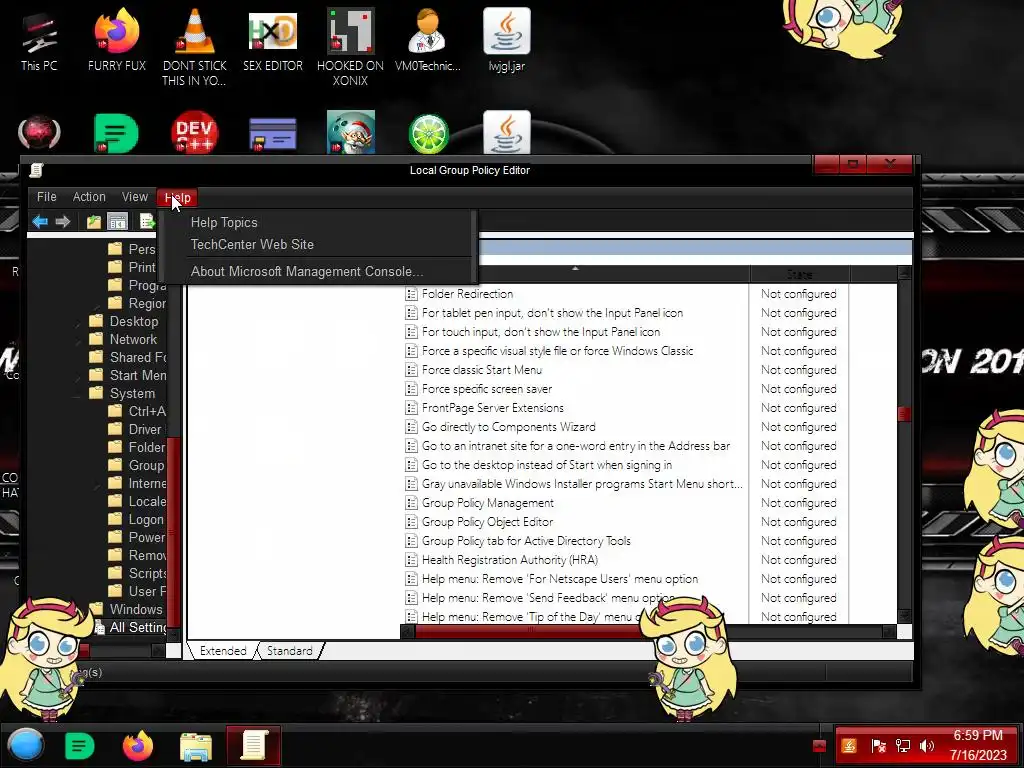Click the Back arrow in the toolbar
Image resolution: width=1024 pixels, height=768 pixels.
pyautogui.click(x=40, y=222)
